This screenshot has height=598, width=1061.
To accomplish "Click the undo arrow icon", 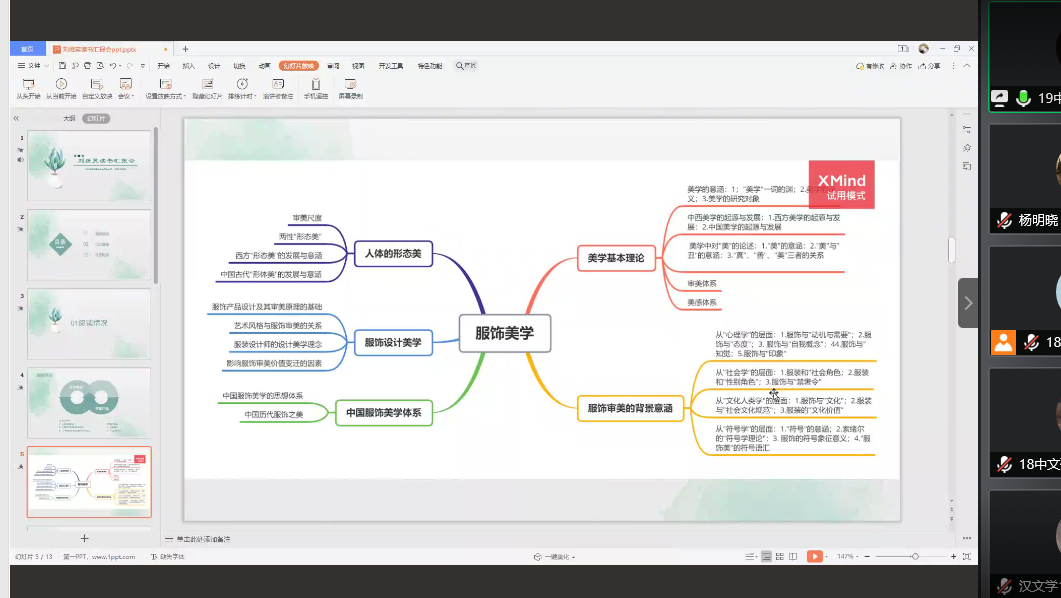I will tap(113, 66).
